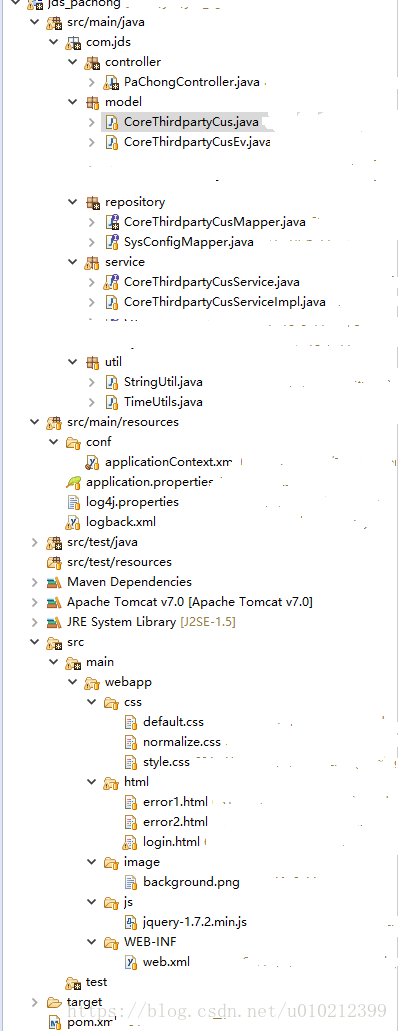Click the applicationContext.xml file icon
Screen dimensions: 398x1031
[91, 462]
